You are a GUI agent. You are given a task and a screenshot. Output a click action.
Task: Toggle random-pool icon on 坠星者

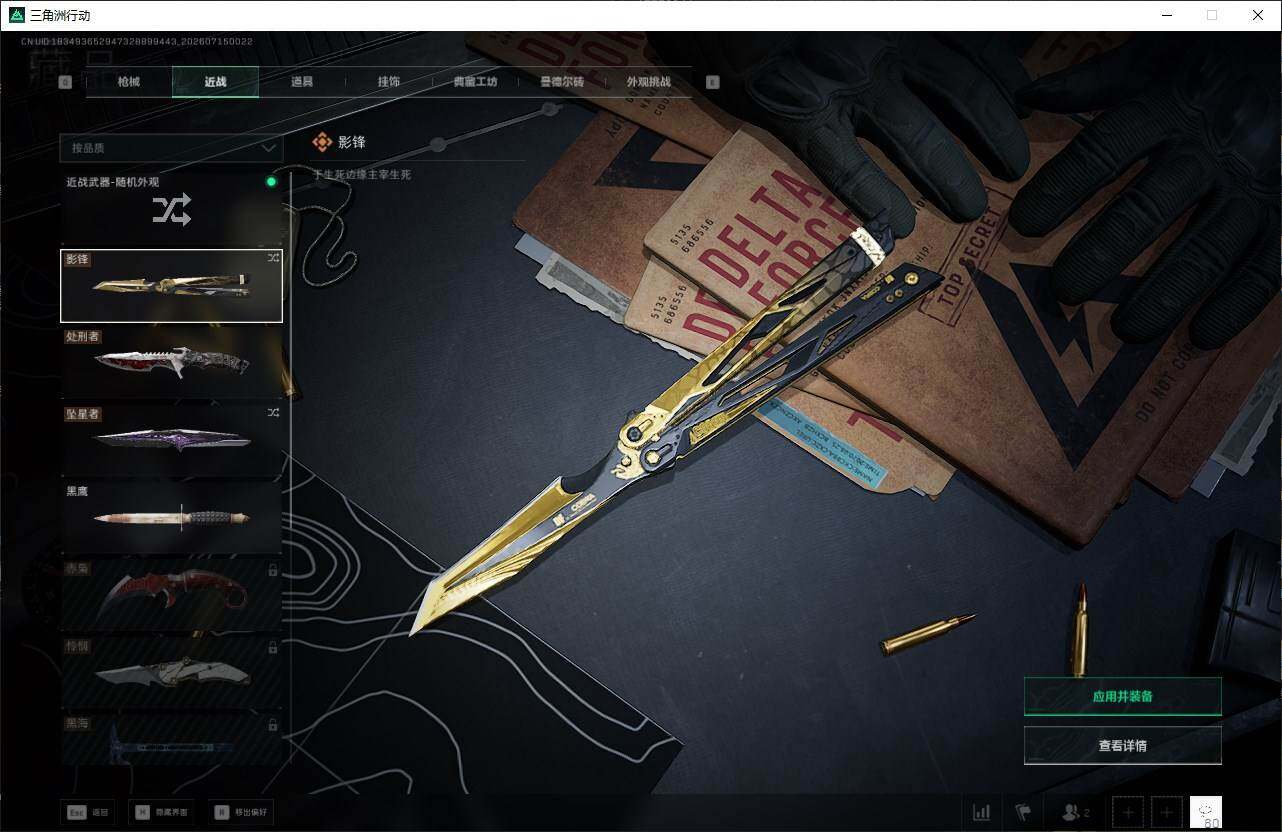point(273,412)
